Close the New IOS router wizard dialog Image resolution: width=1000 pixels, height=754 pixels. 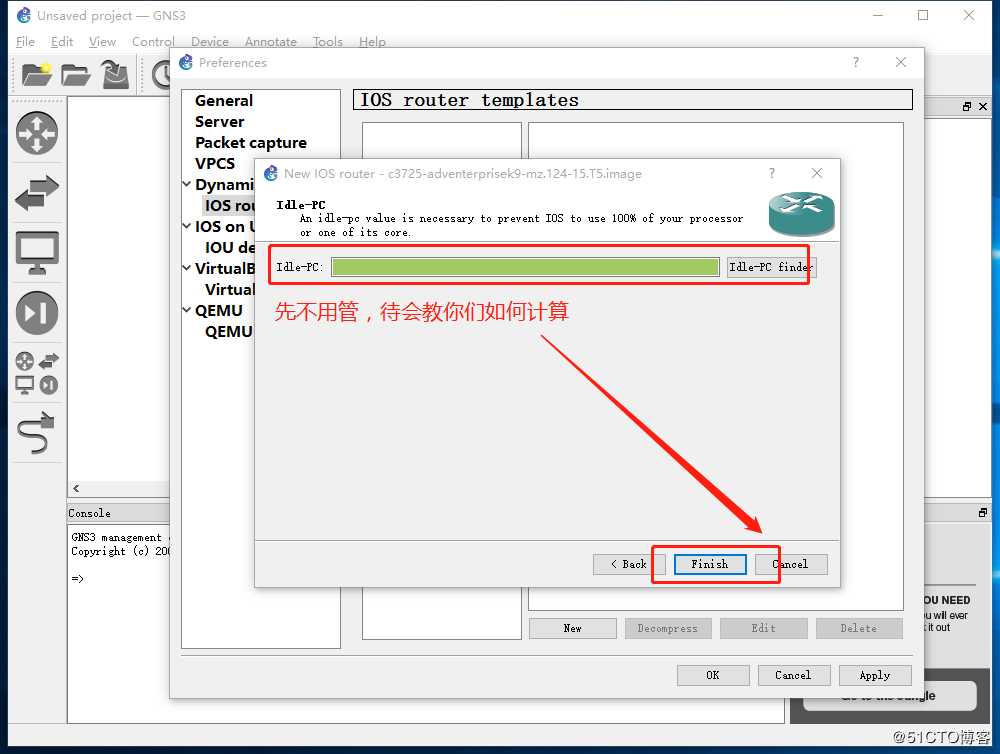click(x=817, y=173)
